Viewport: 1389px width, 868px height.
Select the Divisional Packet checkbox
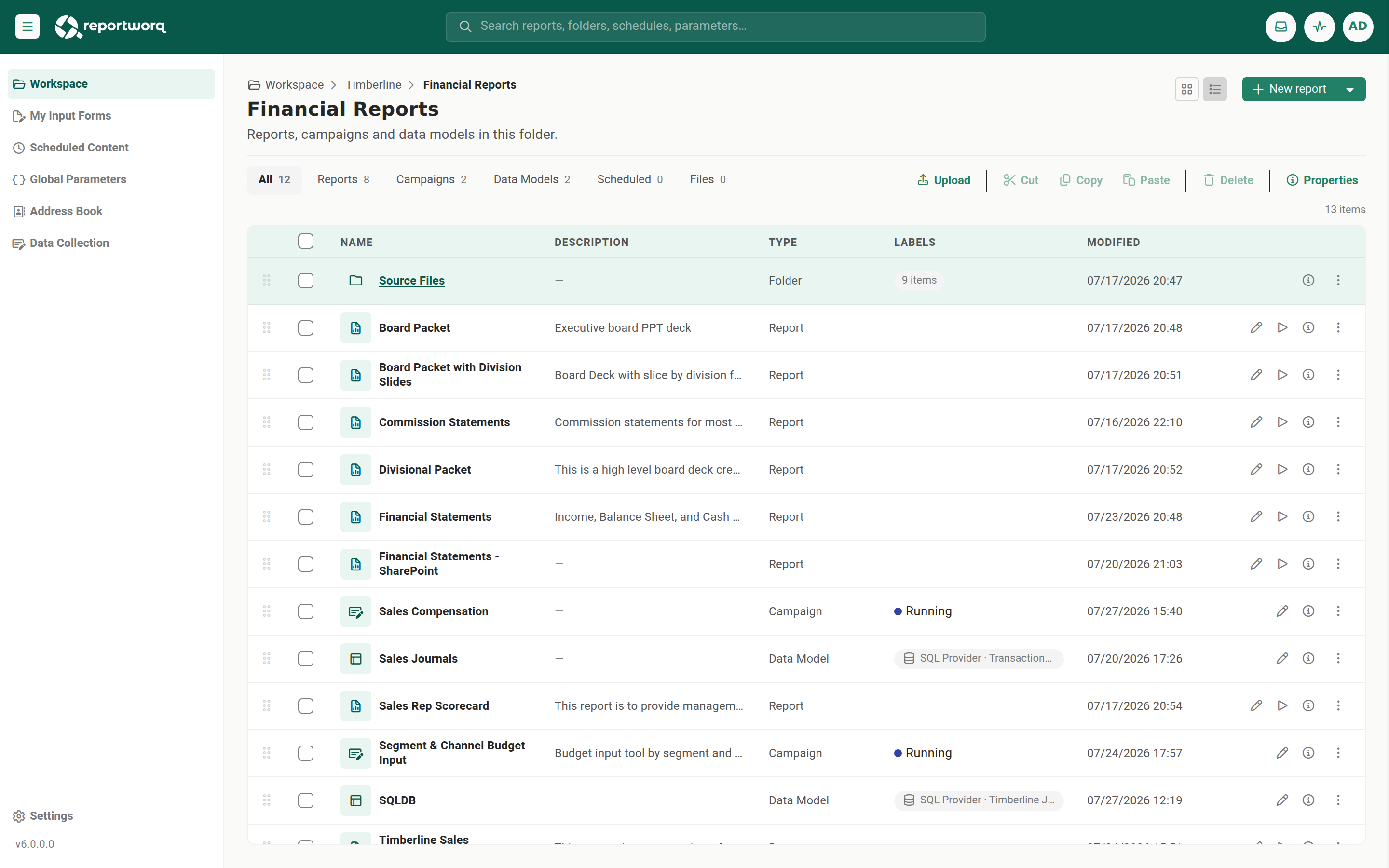tap(305, 470)
